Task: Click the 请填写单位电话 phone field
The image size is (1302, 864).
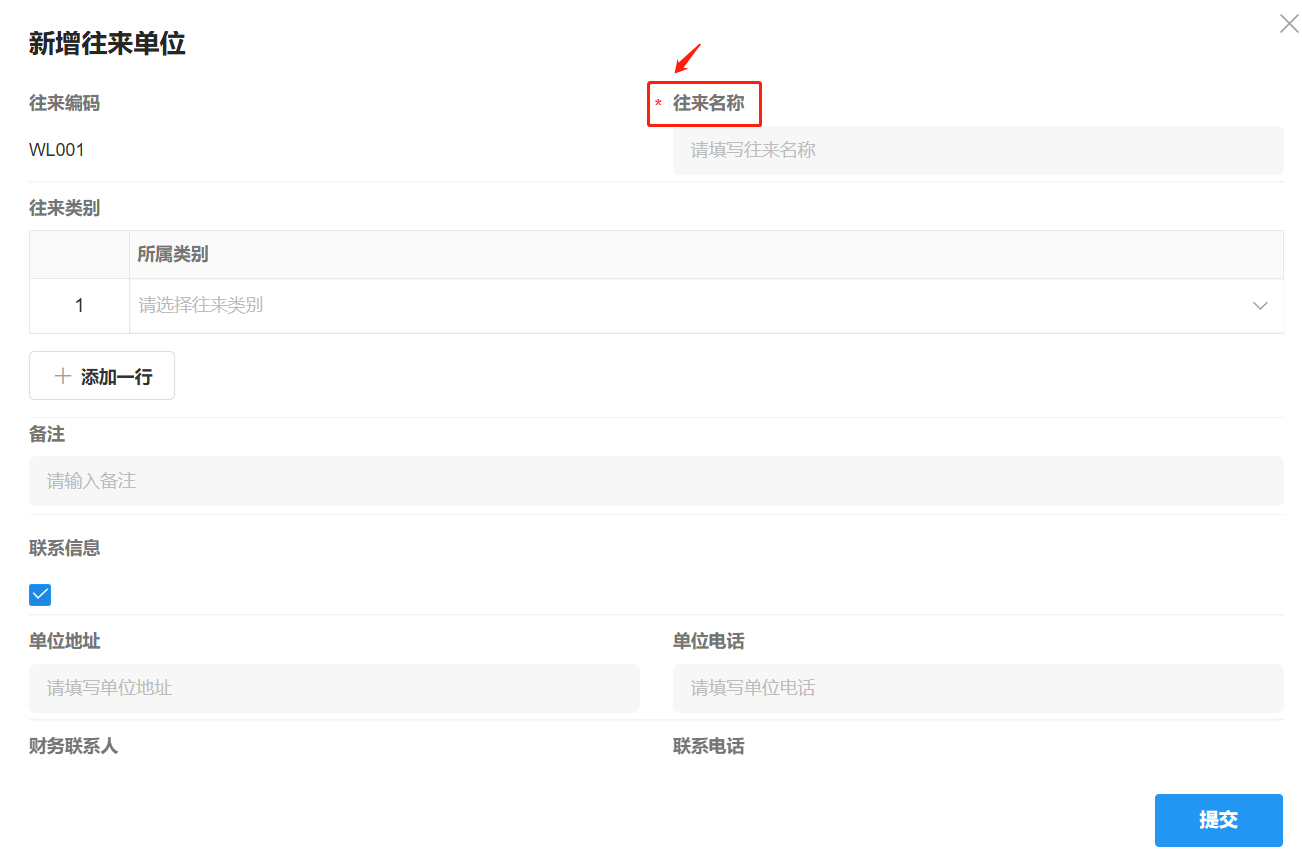Action: pyautogui.click(x=978, y=688)
